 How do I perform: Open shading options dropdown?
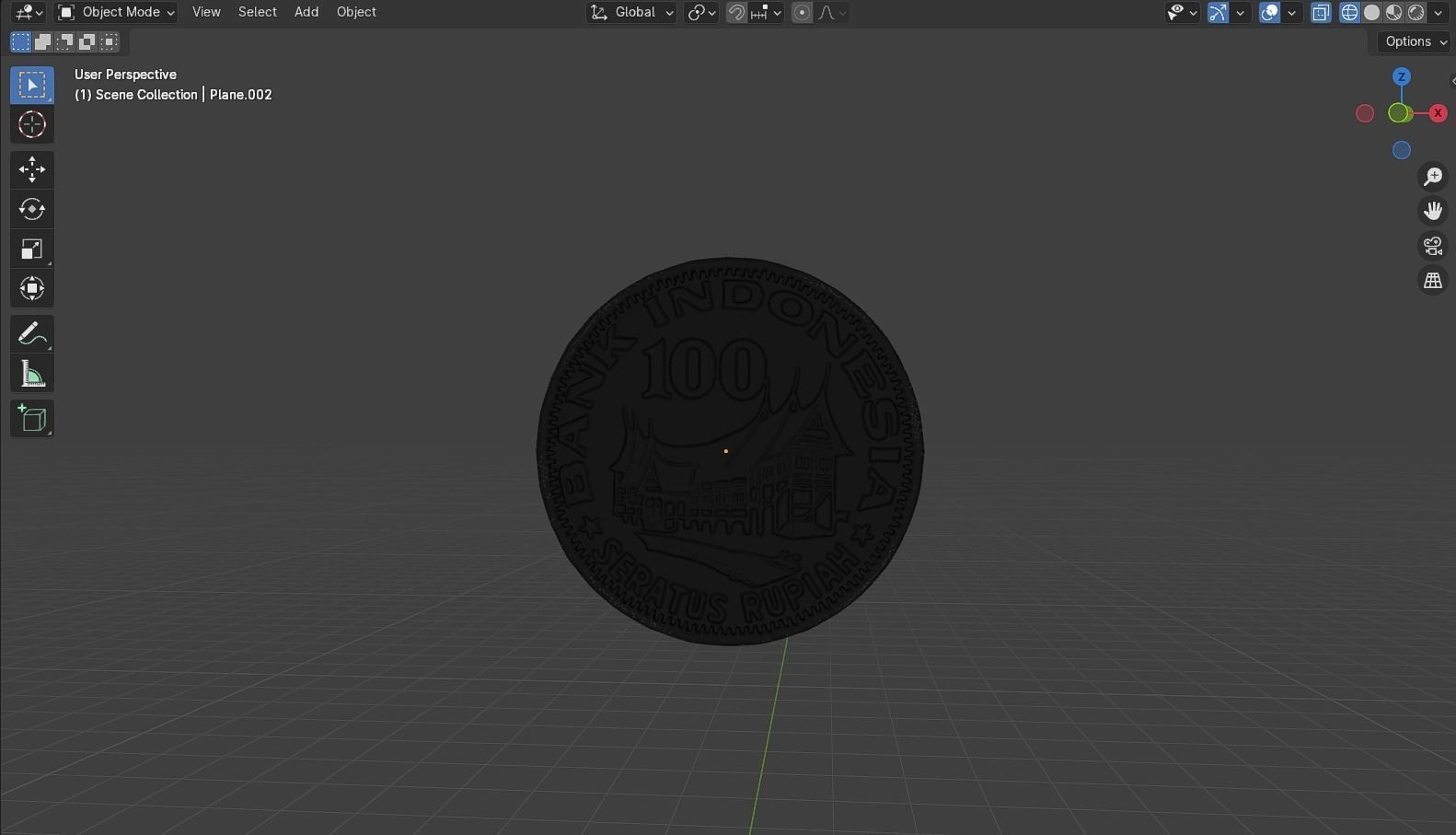(x=1439, y=12)
